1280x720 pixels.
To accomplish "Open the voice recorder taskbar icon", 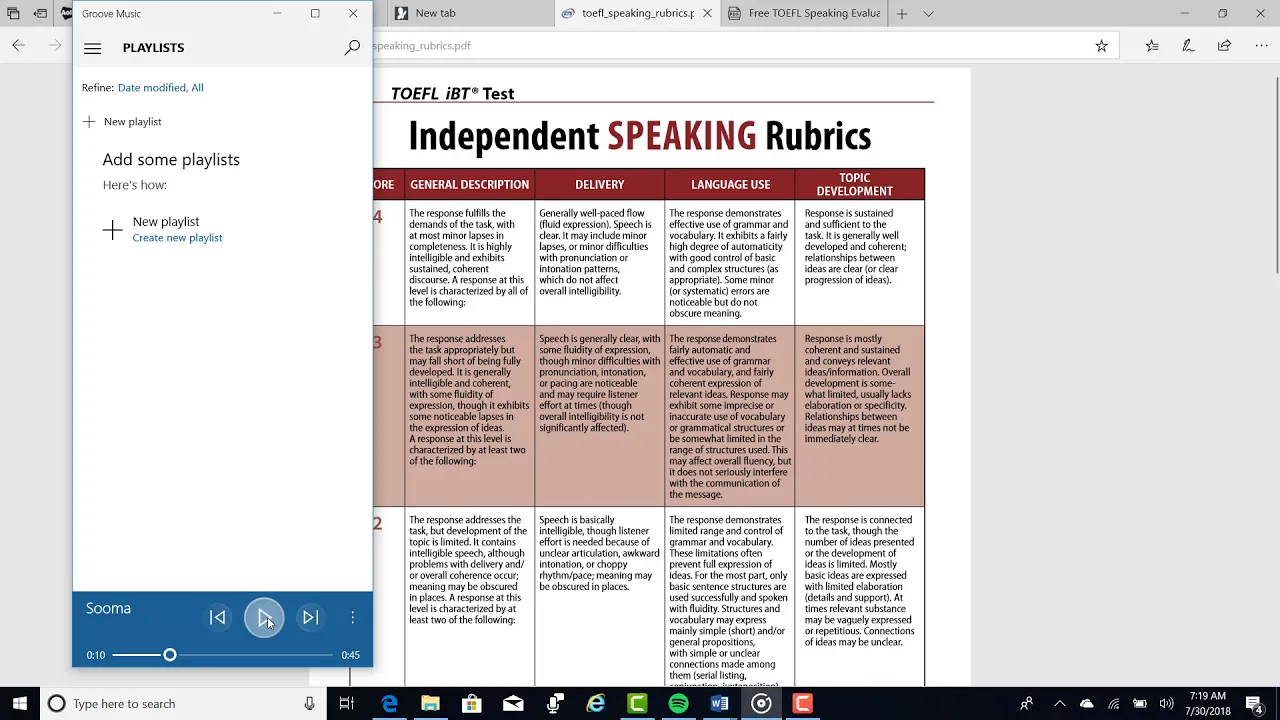I will (x=555, y=704).
